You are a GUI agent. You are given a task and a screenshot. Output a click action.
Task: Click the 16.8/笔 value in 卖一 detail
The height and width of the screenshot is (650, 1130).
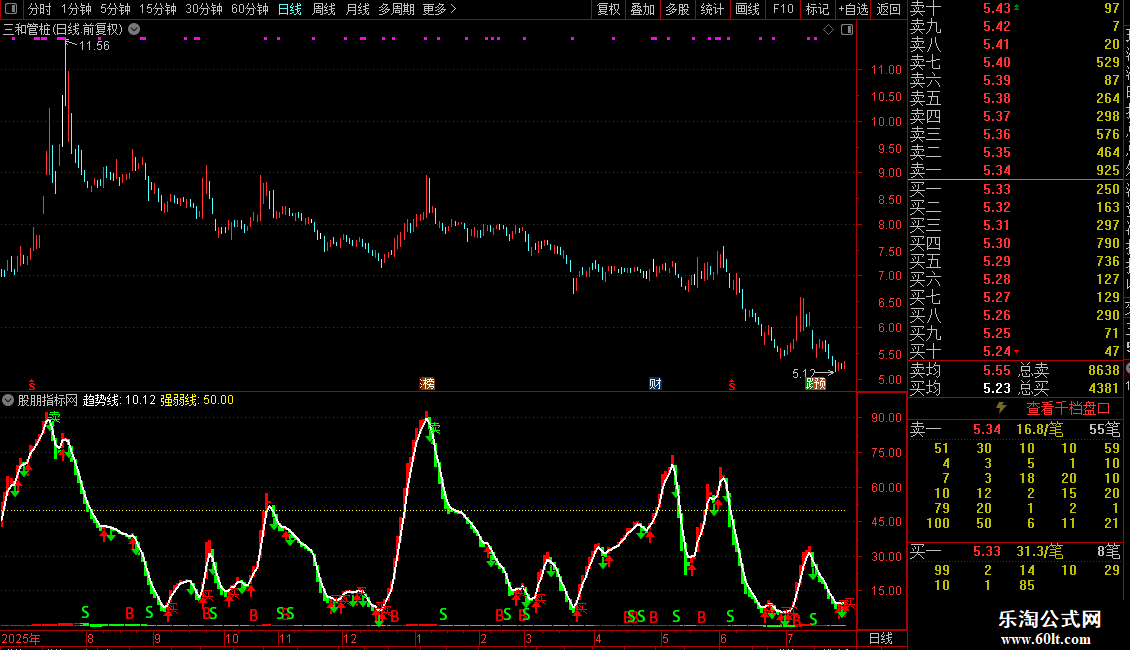pyautogui.click(x=1039, y=429)
